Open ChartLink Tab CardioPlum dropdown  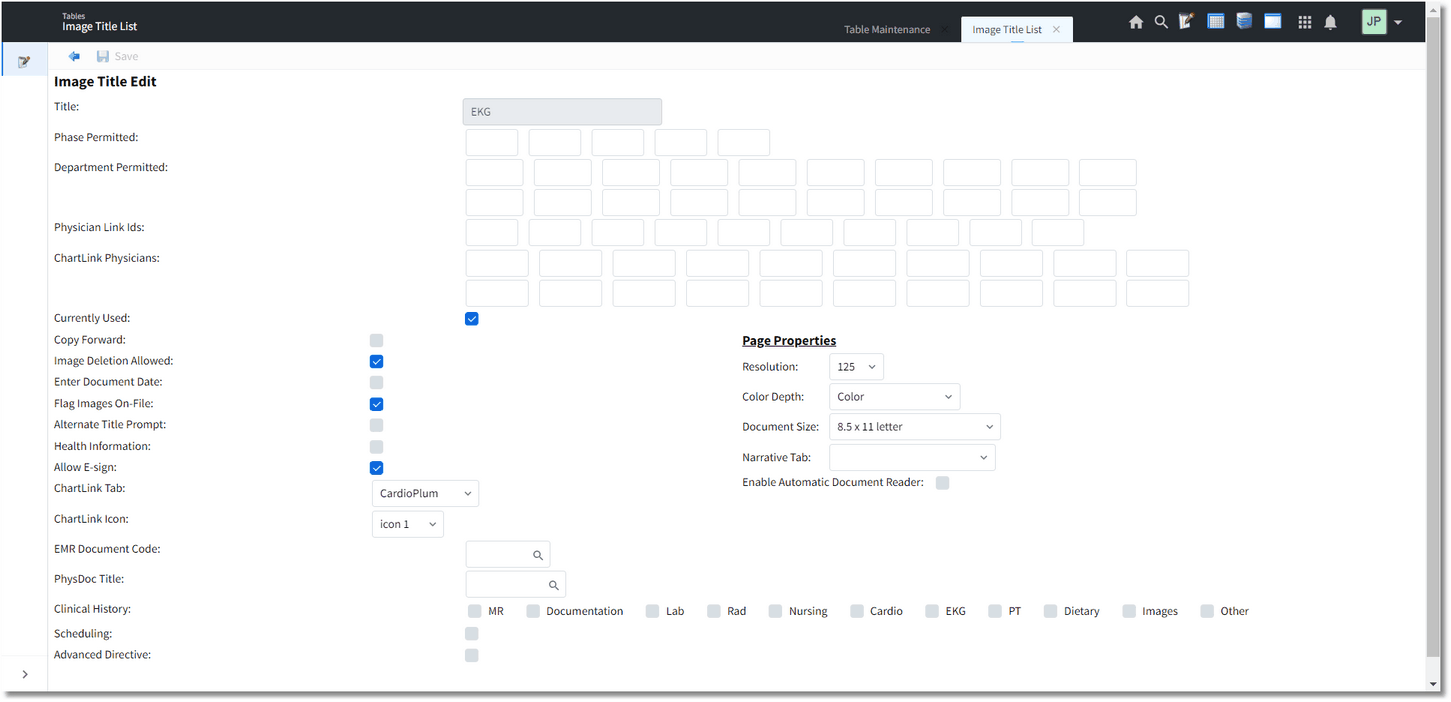coord(425,494)
